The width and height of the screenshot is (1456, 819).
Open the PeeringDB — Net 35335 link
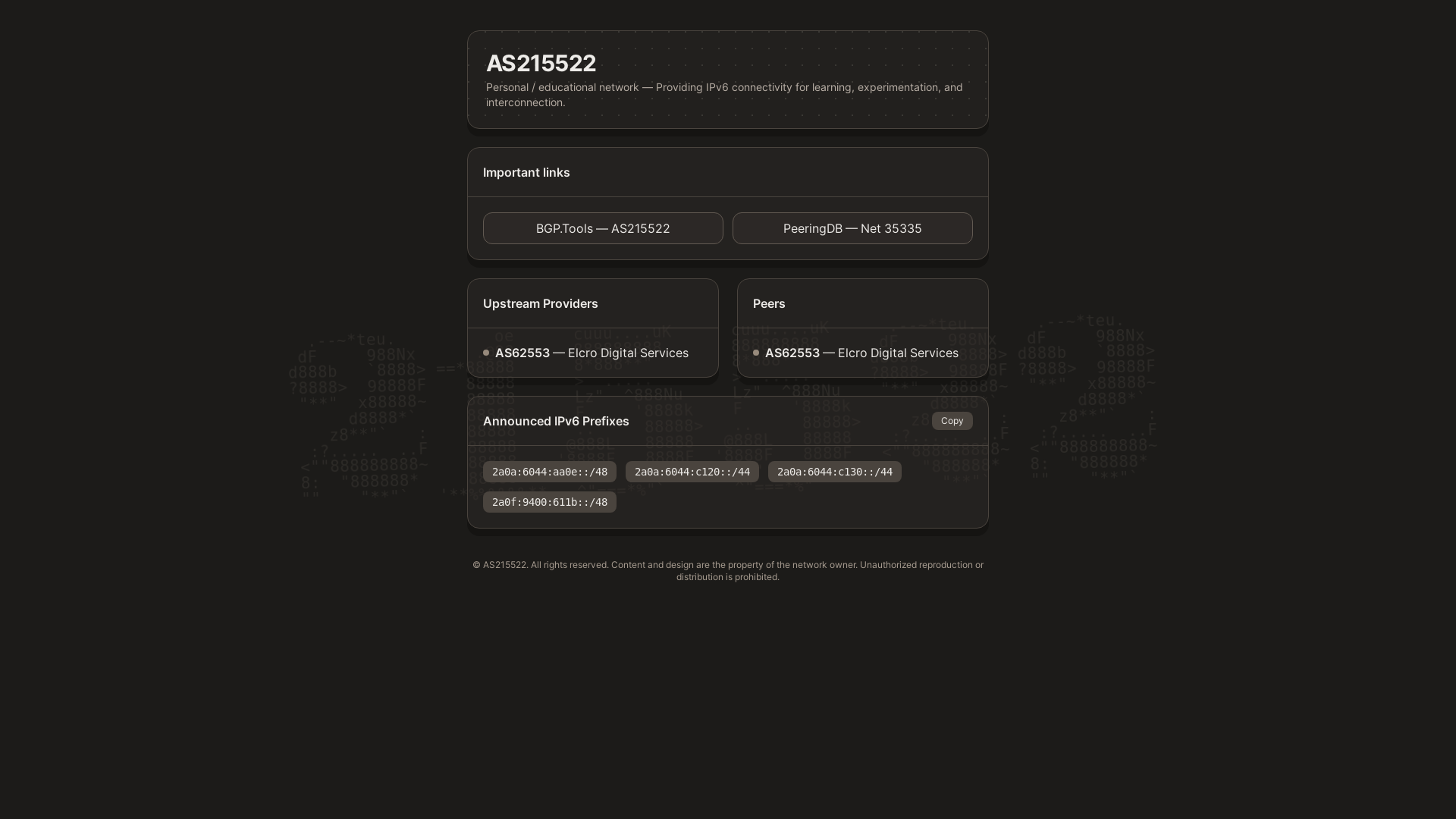pos(852,228)
